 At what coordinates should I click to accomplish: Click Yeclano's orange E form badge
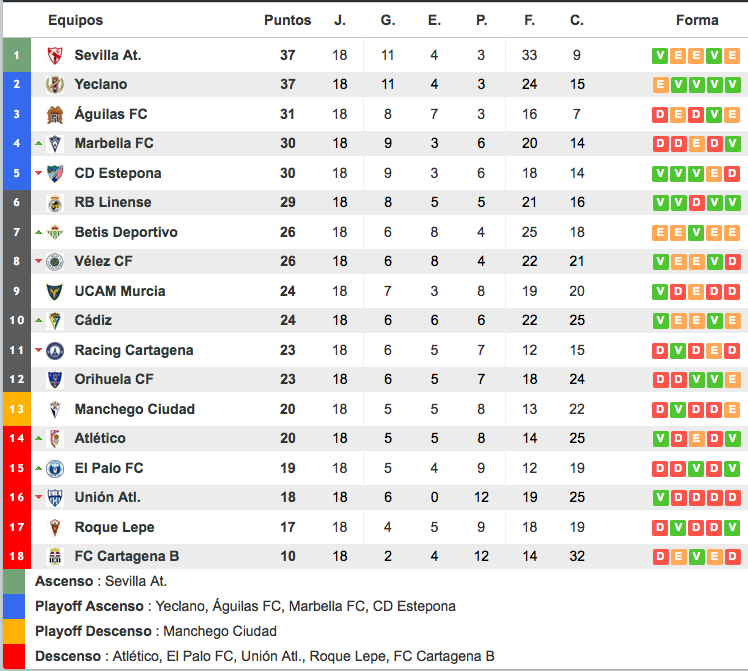click(660, 85)
